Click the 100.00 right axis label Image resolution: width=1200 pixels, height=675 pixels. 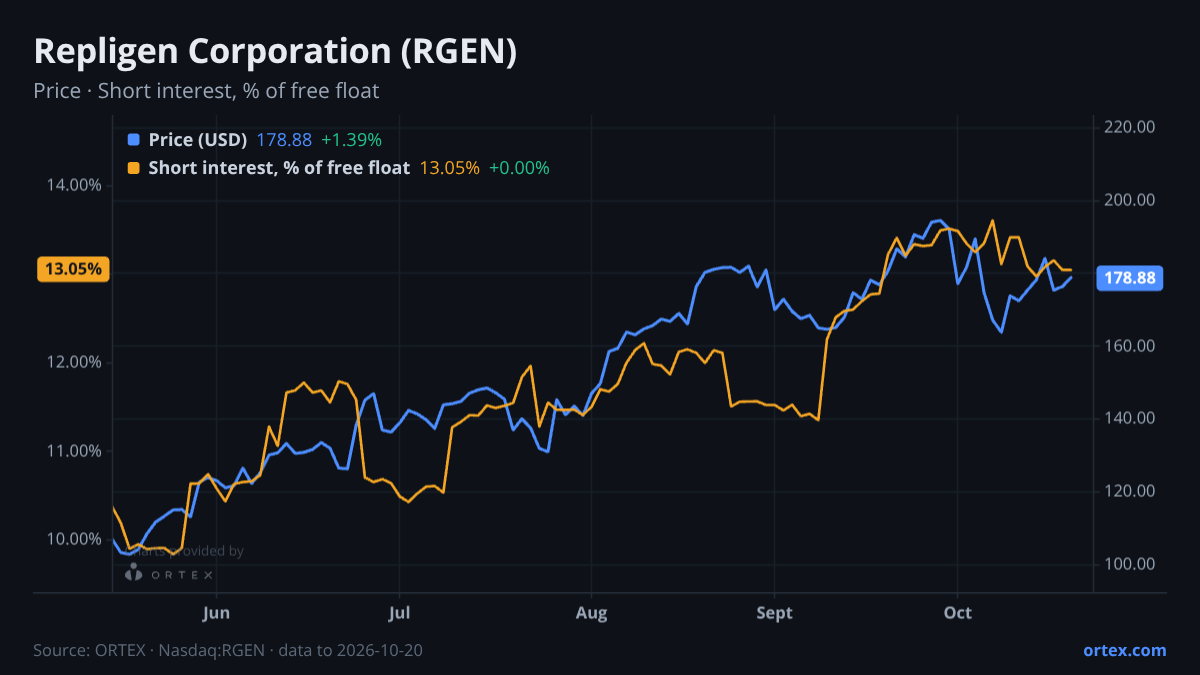click(x=1132, y=564)
